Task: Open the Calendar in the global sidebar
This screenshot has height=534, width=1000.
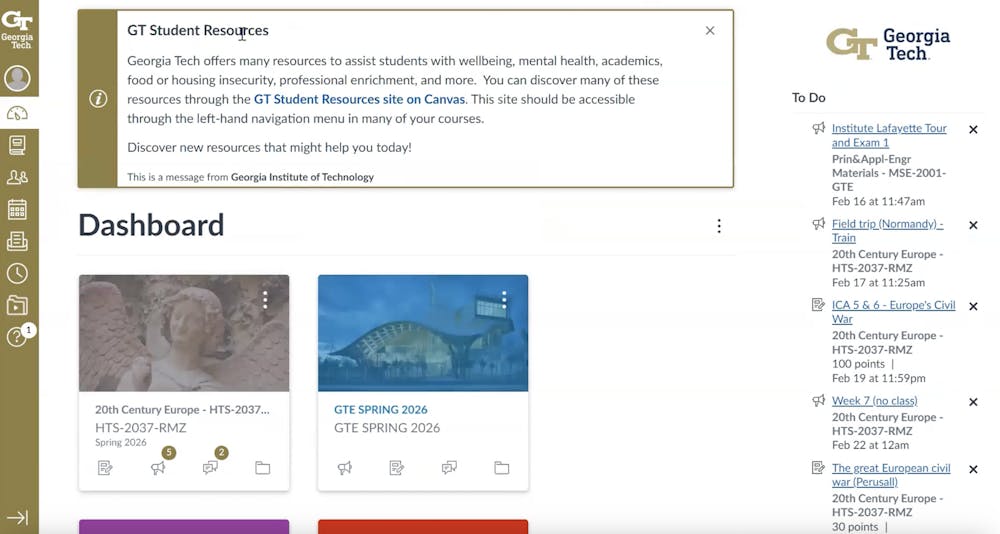Action: pos(17,209)
